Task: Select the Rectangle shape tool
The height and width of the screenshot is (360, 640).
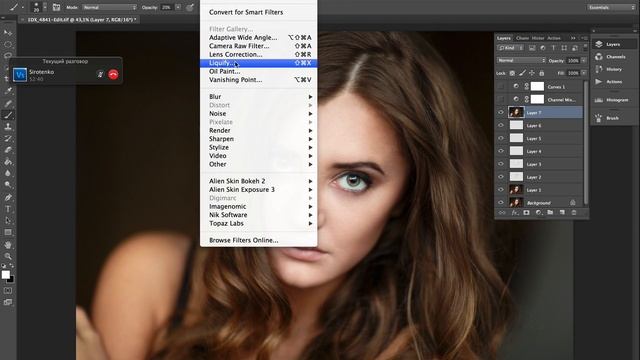Action: 8,232
